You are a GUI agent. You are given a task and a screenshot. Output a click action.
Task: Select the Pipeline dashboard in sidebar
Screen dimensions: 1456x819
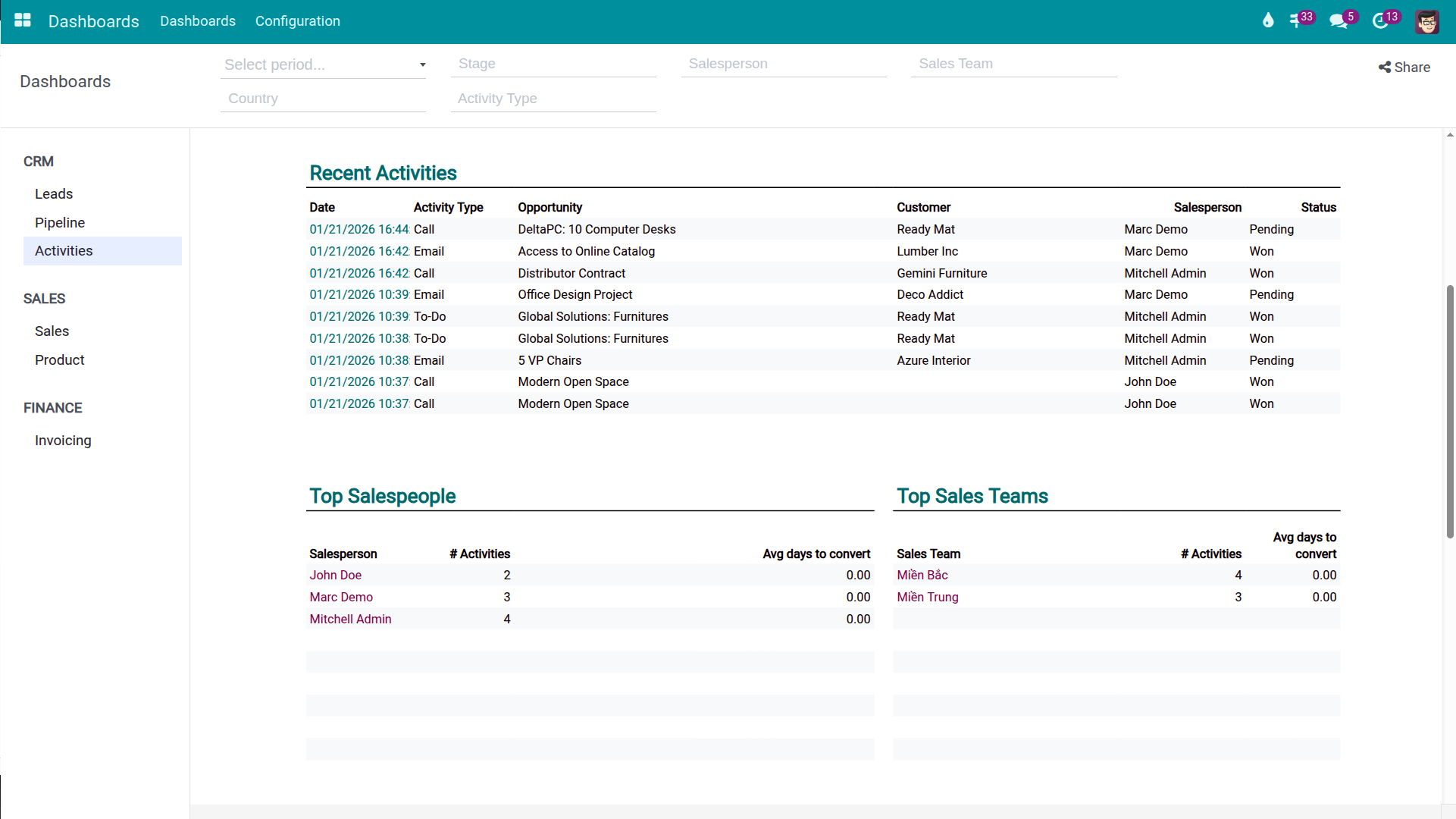60,223
